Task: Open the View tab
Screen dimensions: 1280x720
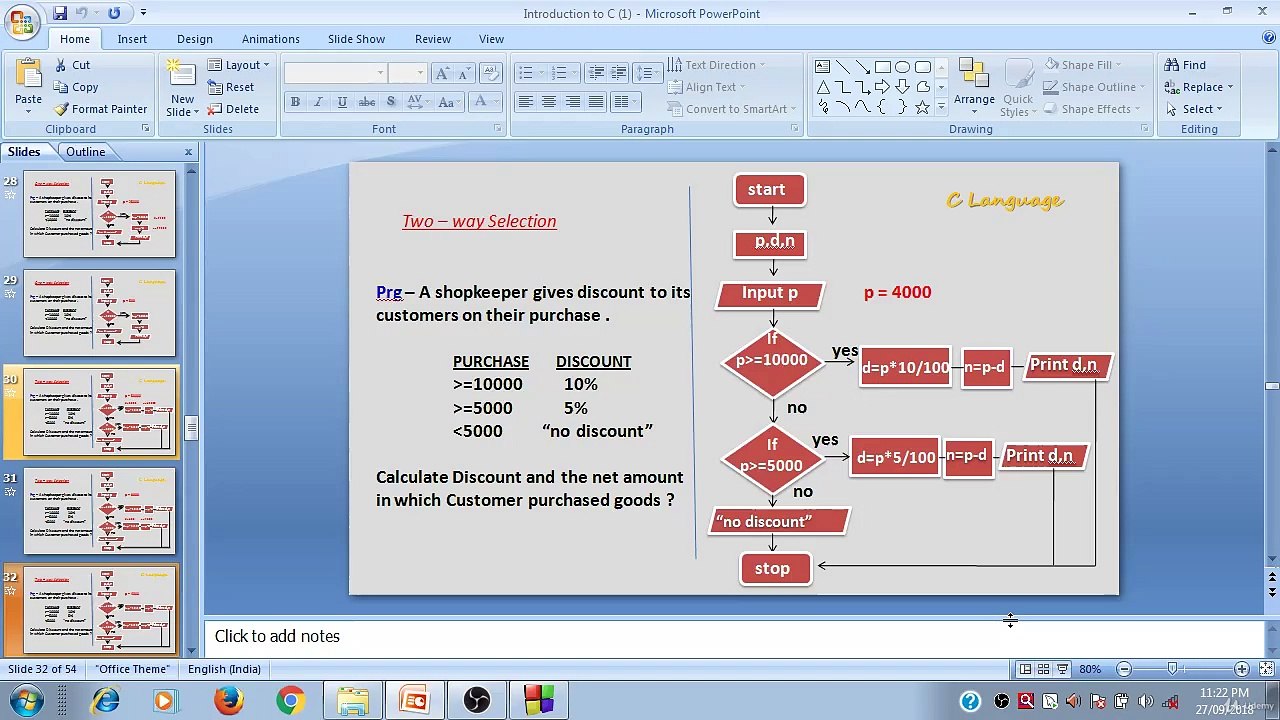Action: [x=491, y=39]
